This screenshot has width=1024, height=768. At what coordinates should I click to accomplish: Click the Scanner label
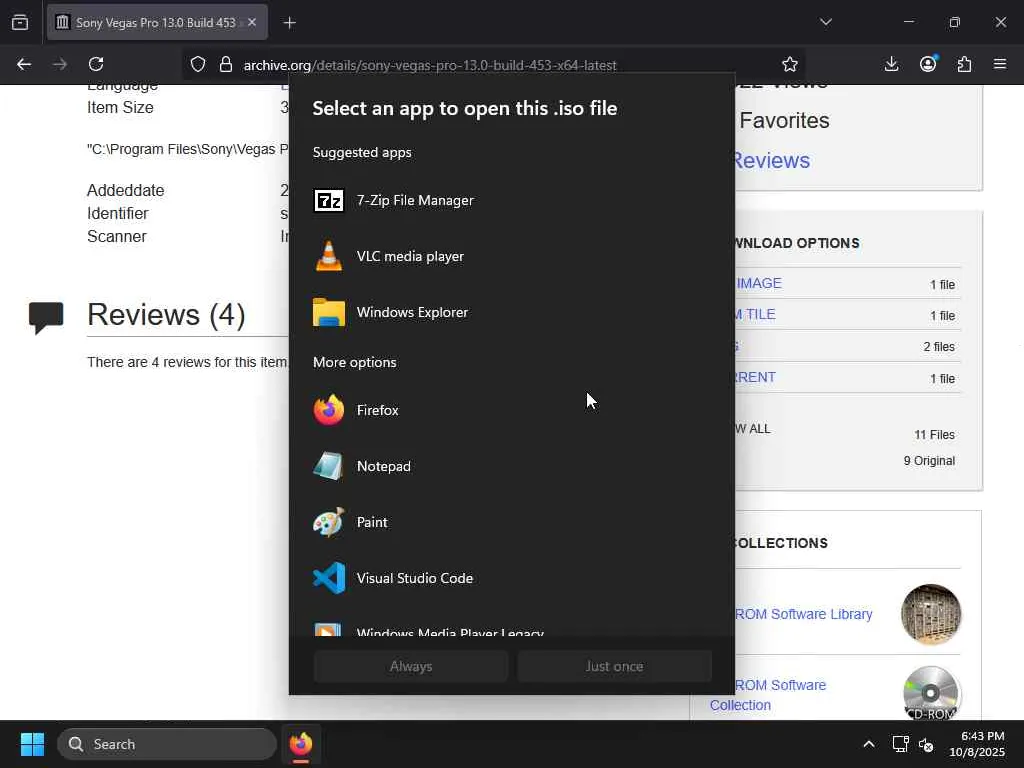click(x=117, y=236)
